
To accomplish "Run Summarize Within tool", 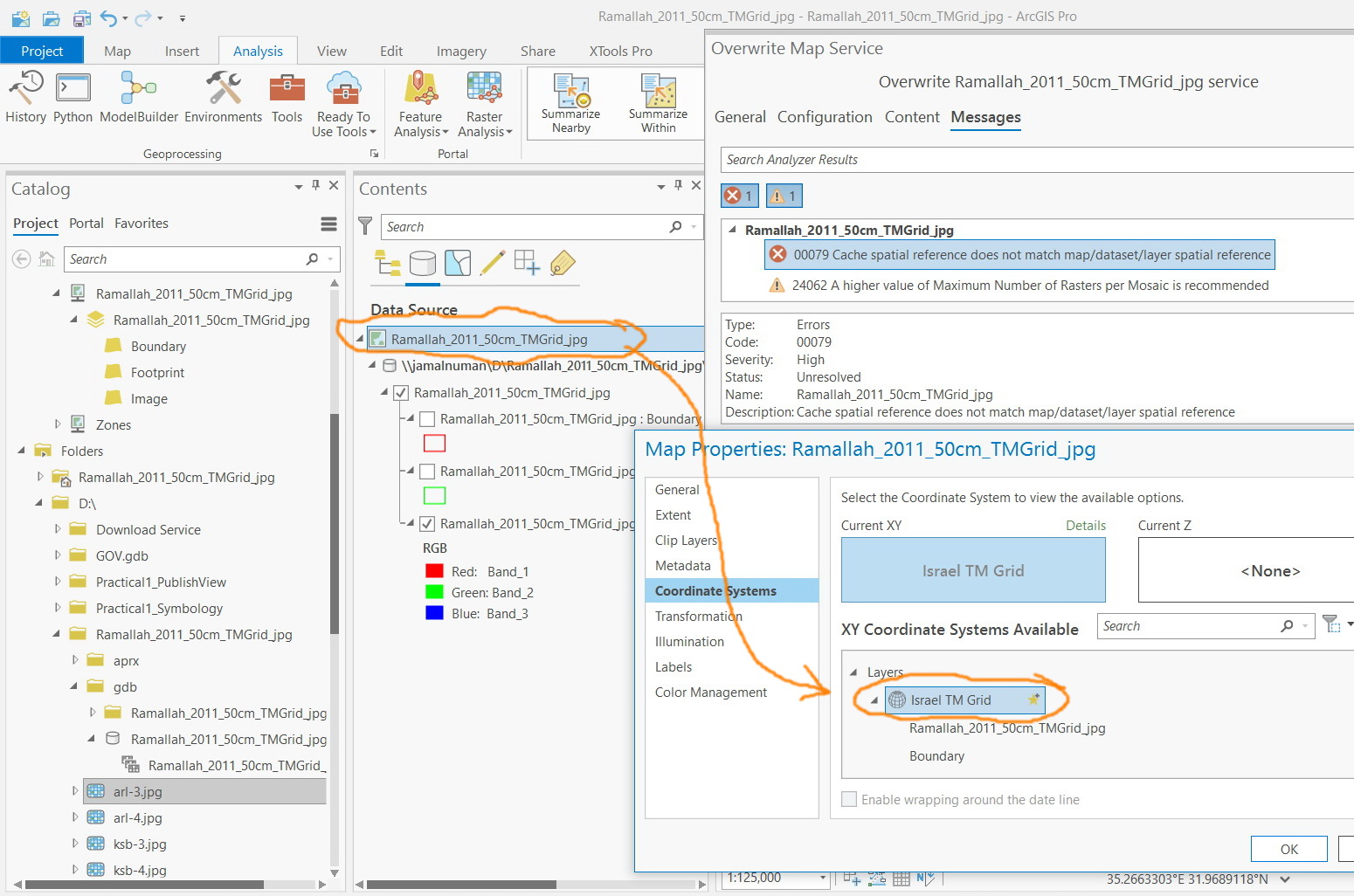I will (x=659, y=103).
